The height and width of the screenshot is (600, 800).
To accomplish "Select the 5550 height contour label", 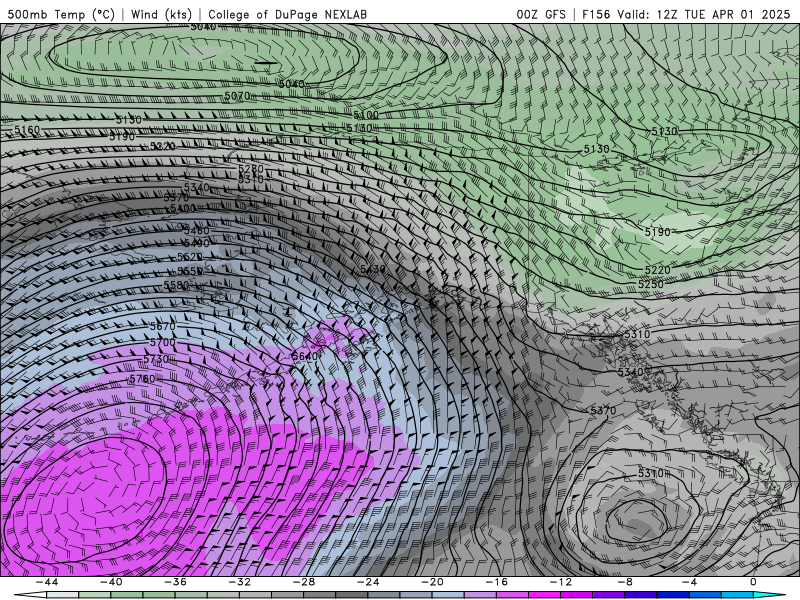I will tap(190, 271).
